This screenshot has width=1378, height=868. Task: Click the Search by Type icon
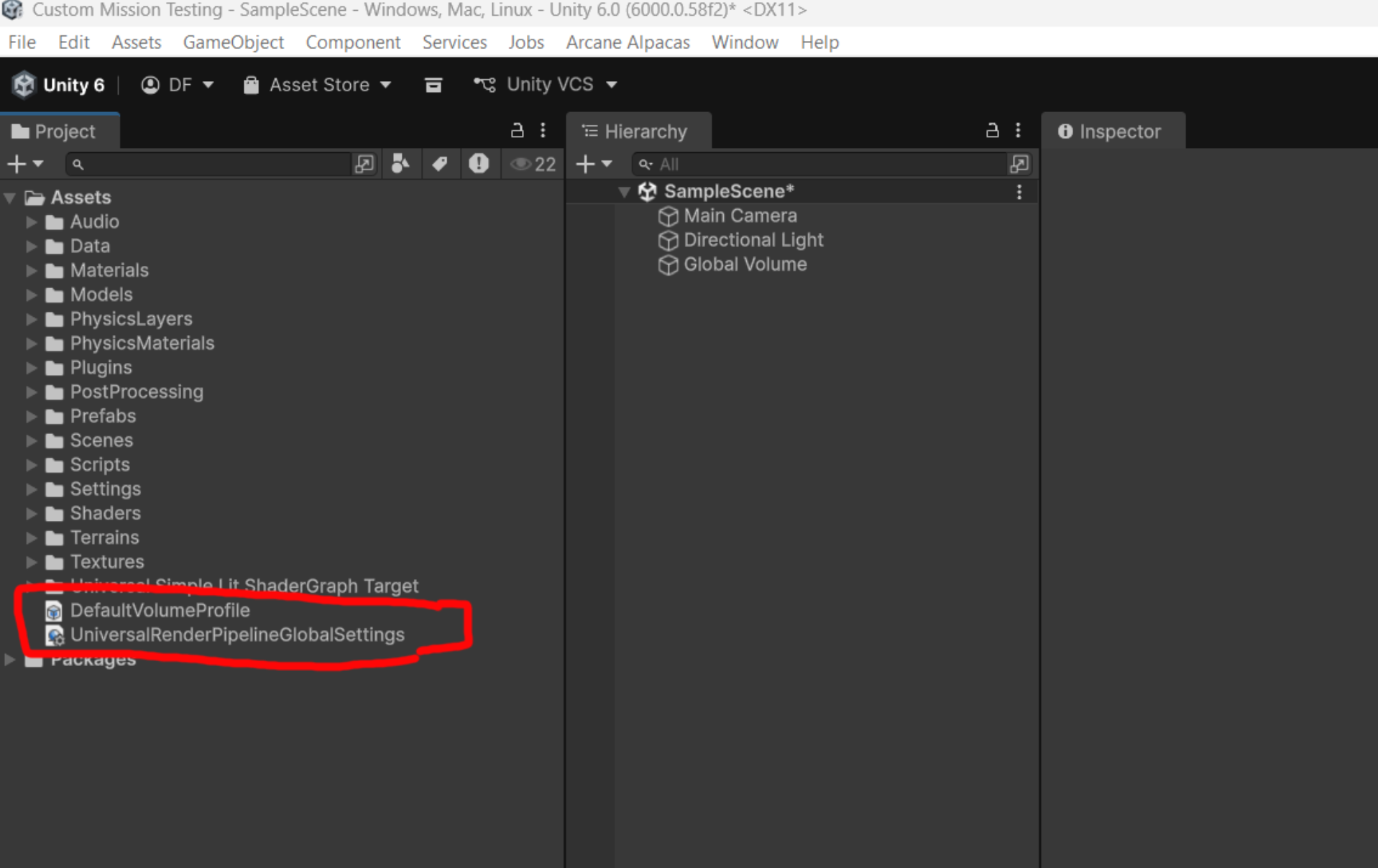click(400, 164)
